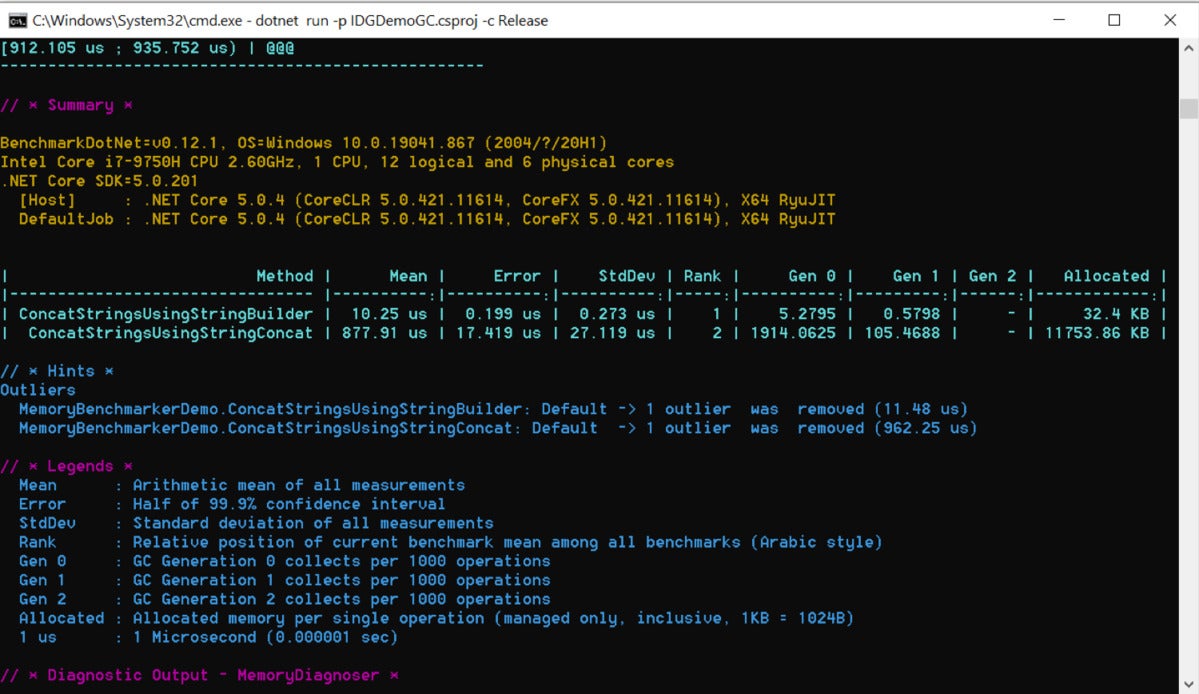Click the scrollbar up arrow
1199x694 pixels.
point(1188,47)
